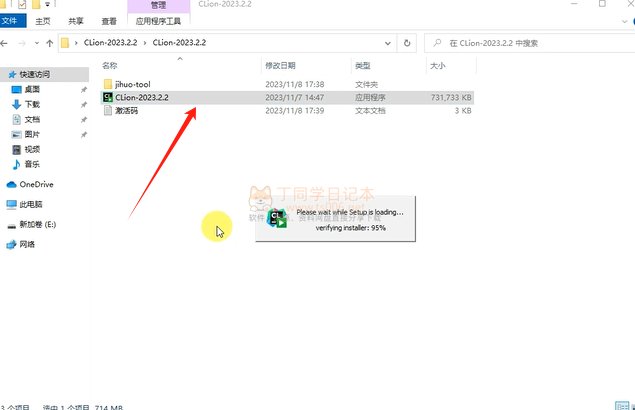Switch to the 查看 ribbon tab
This screenshot has height=410, width=635.
pos(109,21)
